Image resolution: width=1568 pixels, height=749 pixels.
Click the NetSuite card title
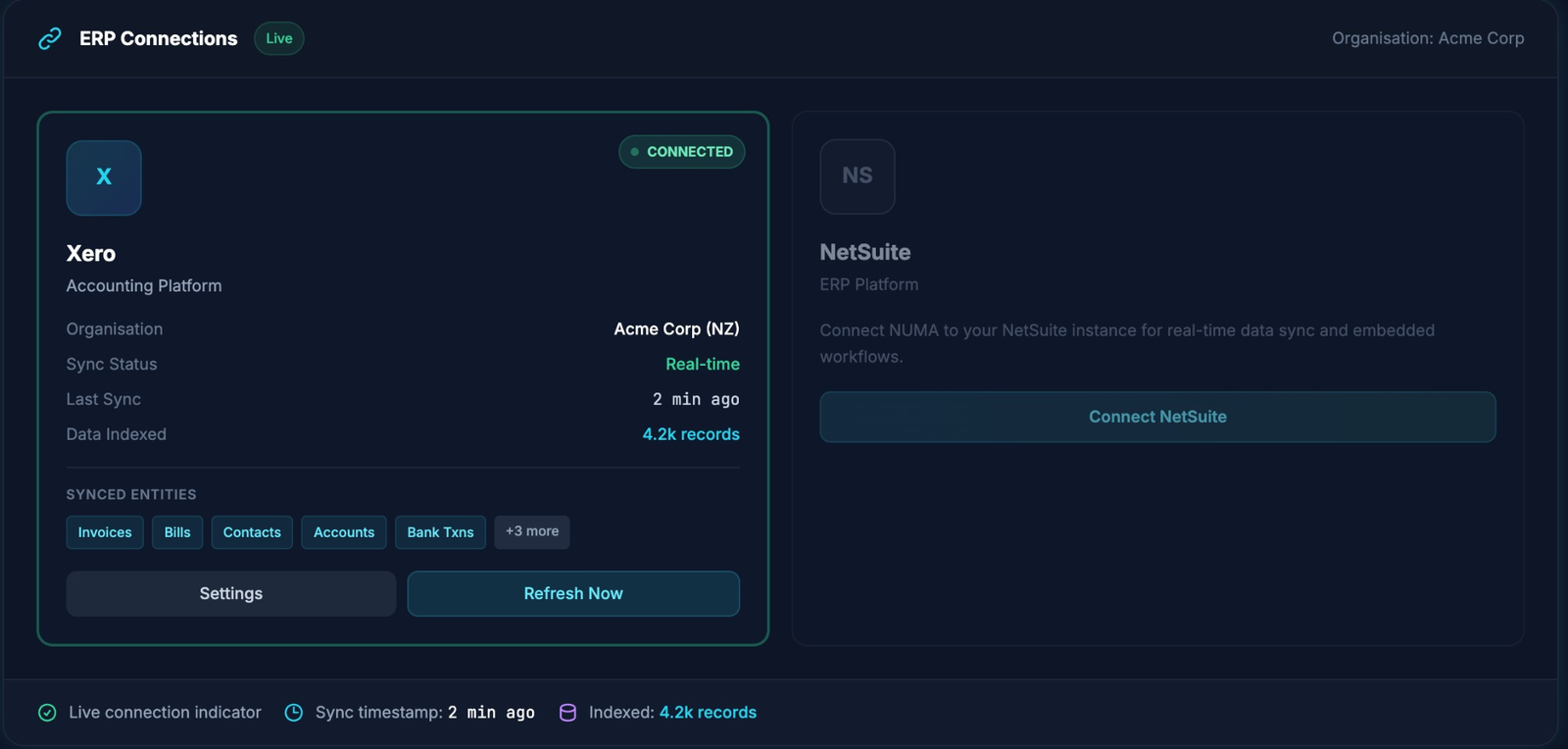click(x=865, y=253)
